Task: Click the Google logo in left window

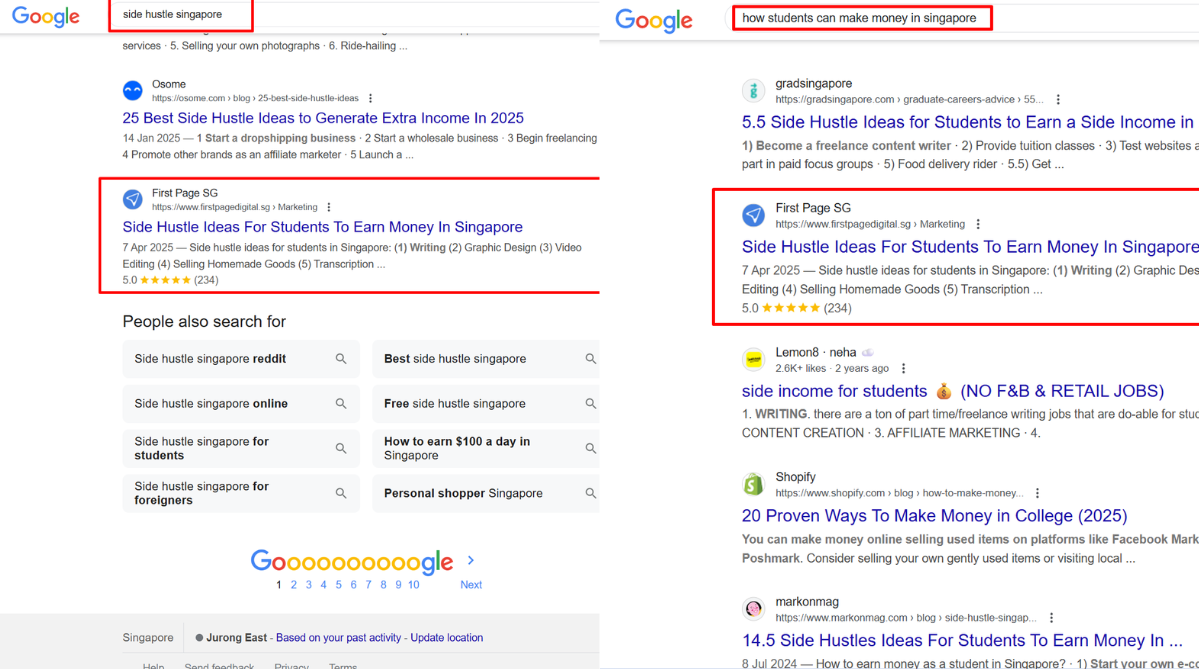Action: (46, 16)
